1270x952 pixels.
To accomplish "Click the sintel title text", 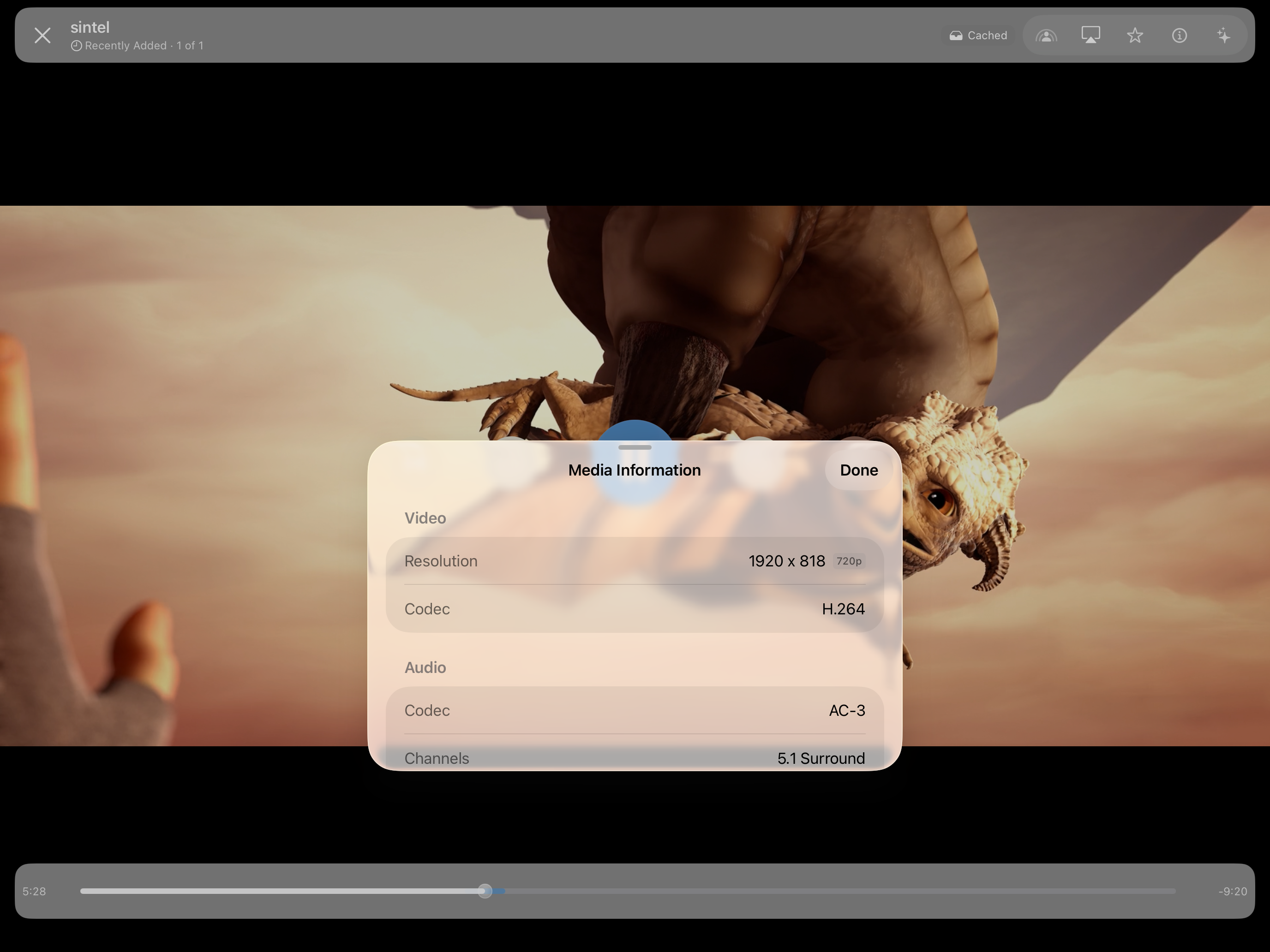I will coord(90,27).
